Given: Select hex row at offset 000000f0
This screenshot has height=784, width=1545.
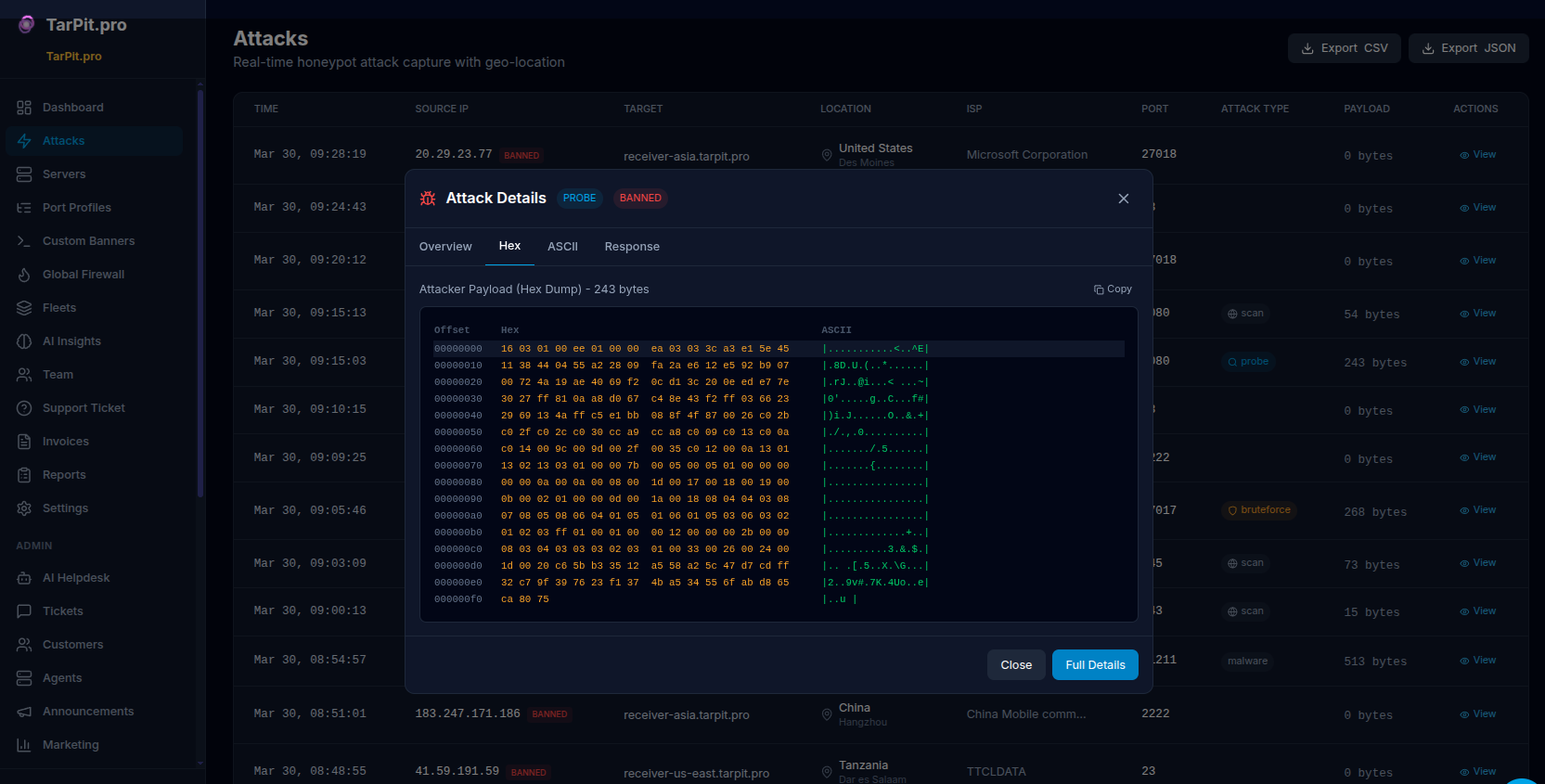Looking at the screenshot, I should (x=779, y=599).
